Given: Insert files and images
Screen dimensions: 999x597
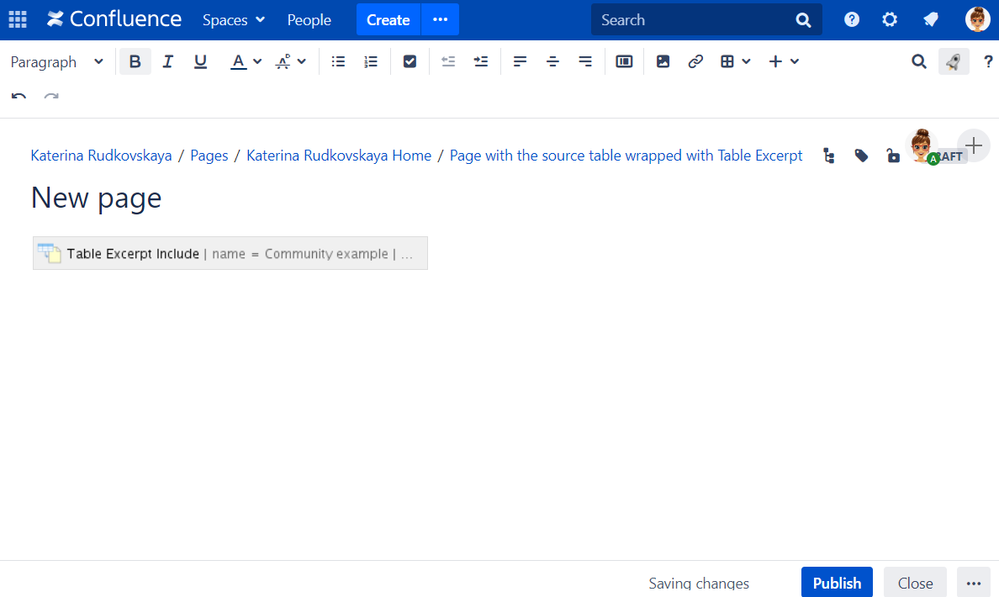Looking at the screenshot, I should [x=663, y=62].
